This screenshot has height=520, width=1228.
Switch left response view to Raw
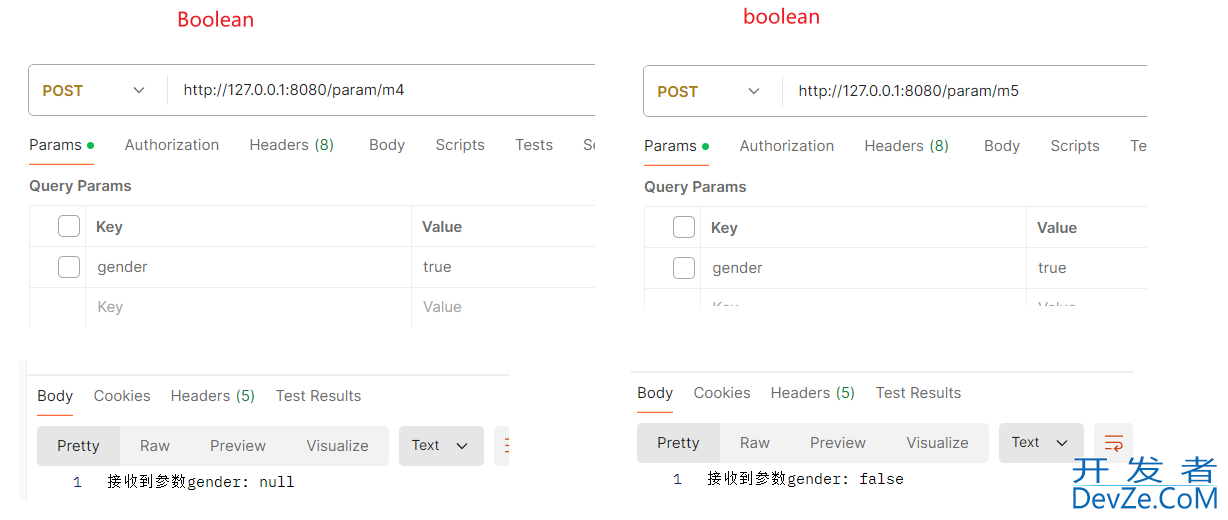coord(155,446)
